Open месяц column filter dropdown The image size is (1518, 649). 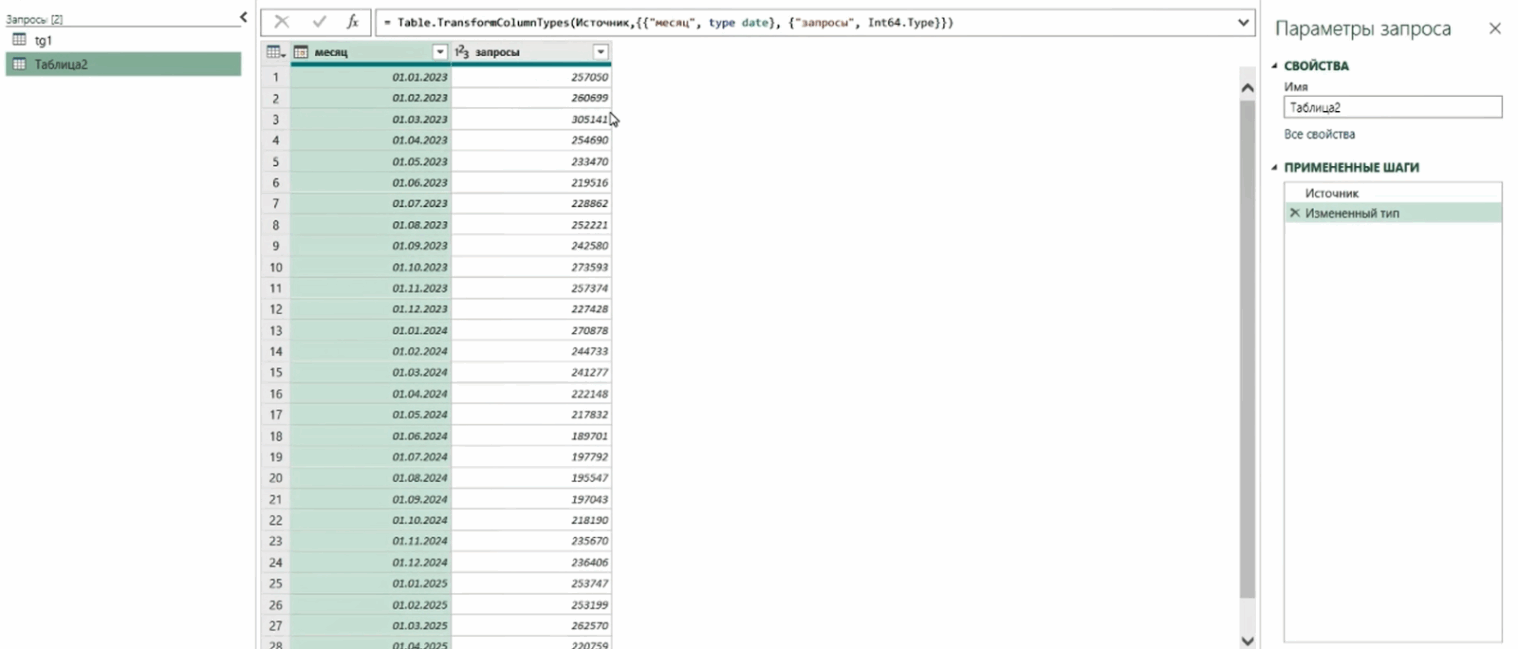coord(440,51)
